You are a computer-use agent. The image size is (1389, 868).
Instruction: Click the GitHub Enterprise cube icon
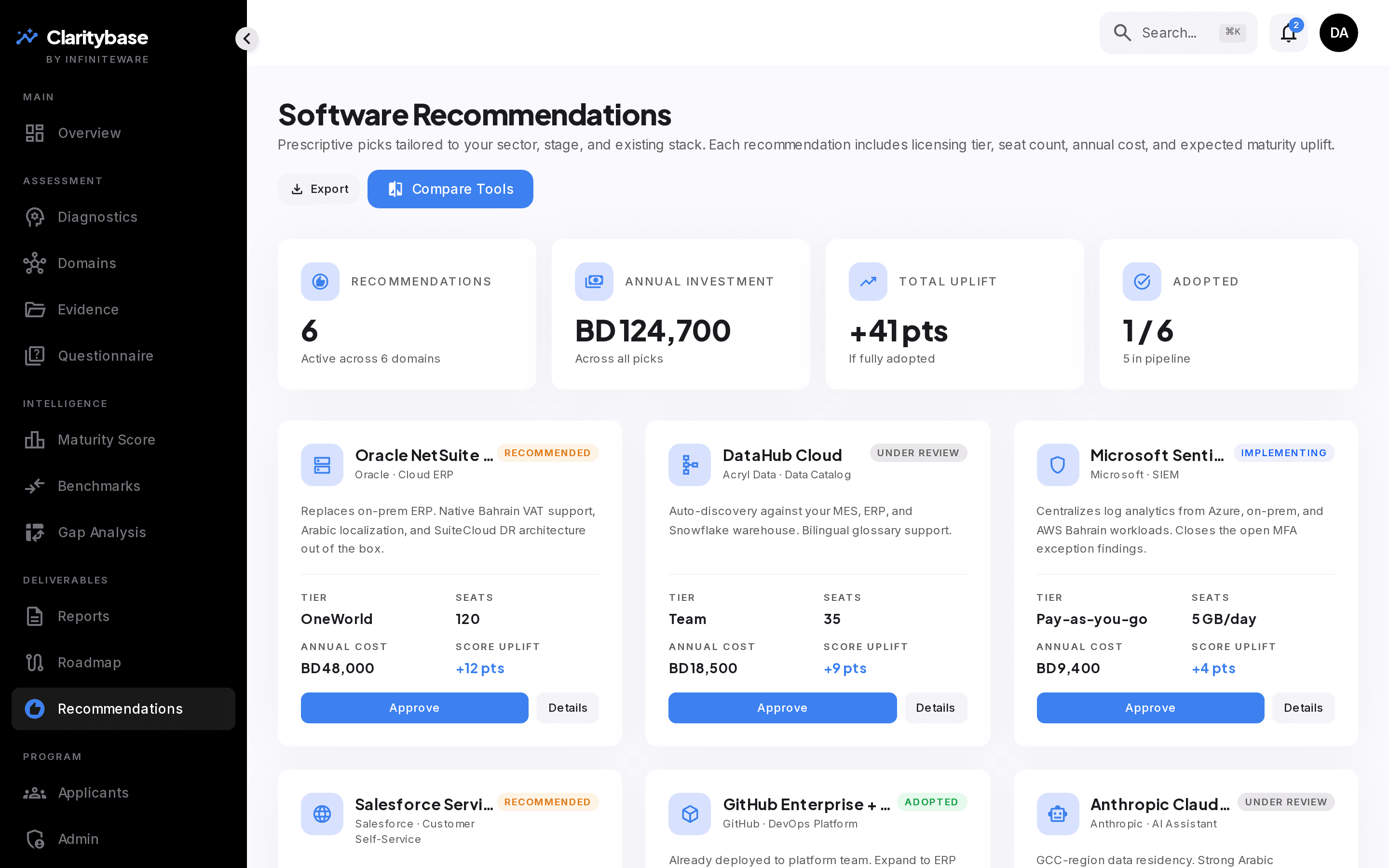(x=689, y=814)
